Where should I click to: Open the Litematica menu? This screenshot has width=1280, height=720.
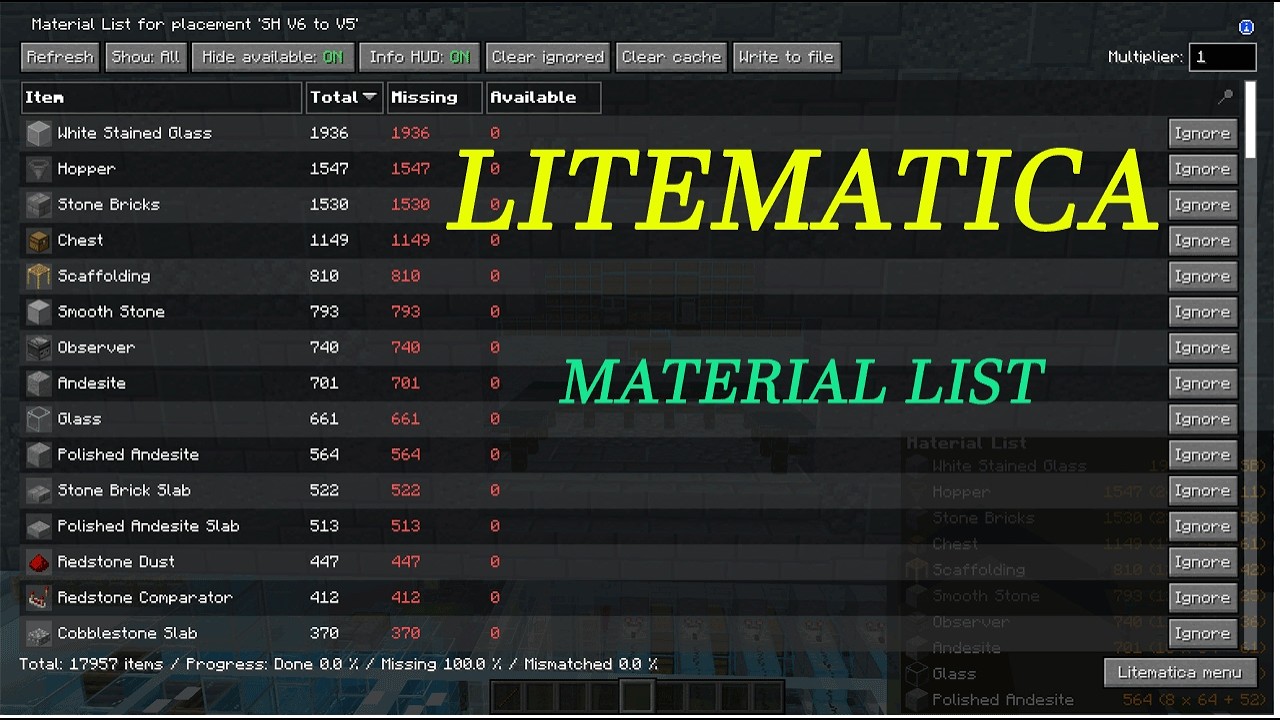pos(1180,672)
